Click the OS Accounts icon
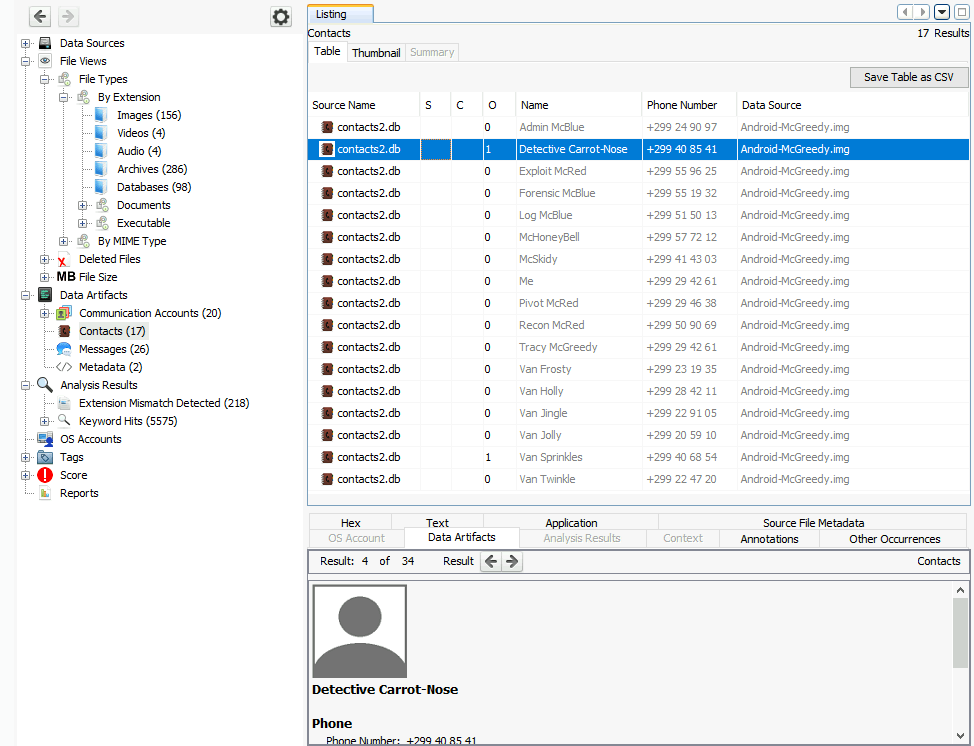Screen dimensions: 974x746 pos(45,439)
